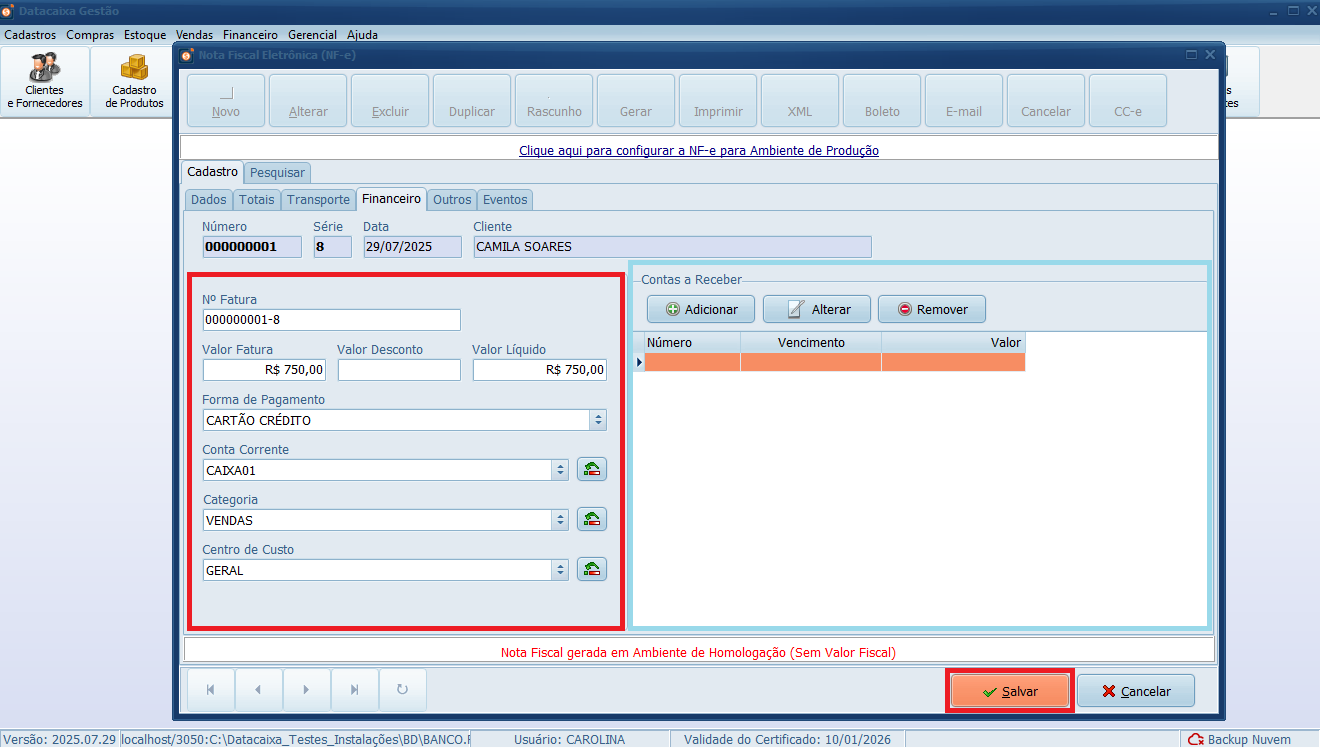
Task: Open the Financeiro menu
Action: pos(250,34)
